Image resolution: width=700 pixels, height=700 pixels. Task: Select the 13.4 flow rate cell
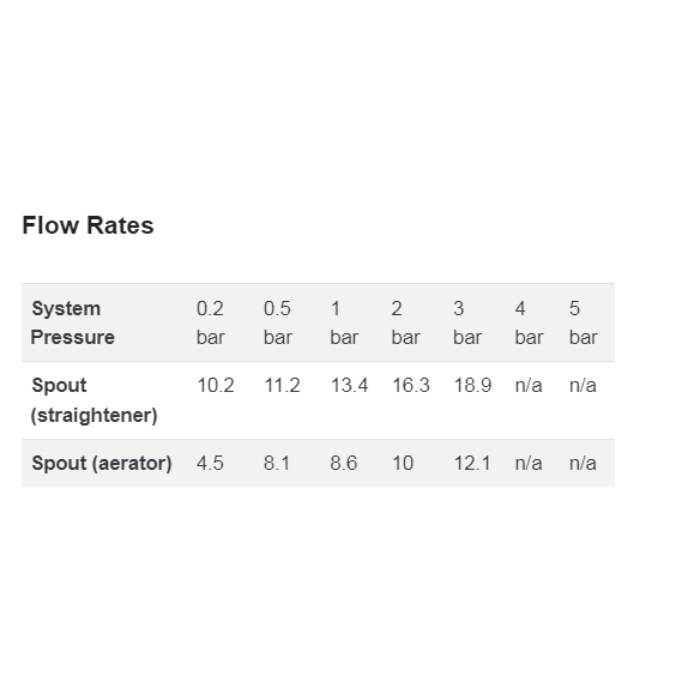tap(349, 385)
